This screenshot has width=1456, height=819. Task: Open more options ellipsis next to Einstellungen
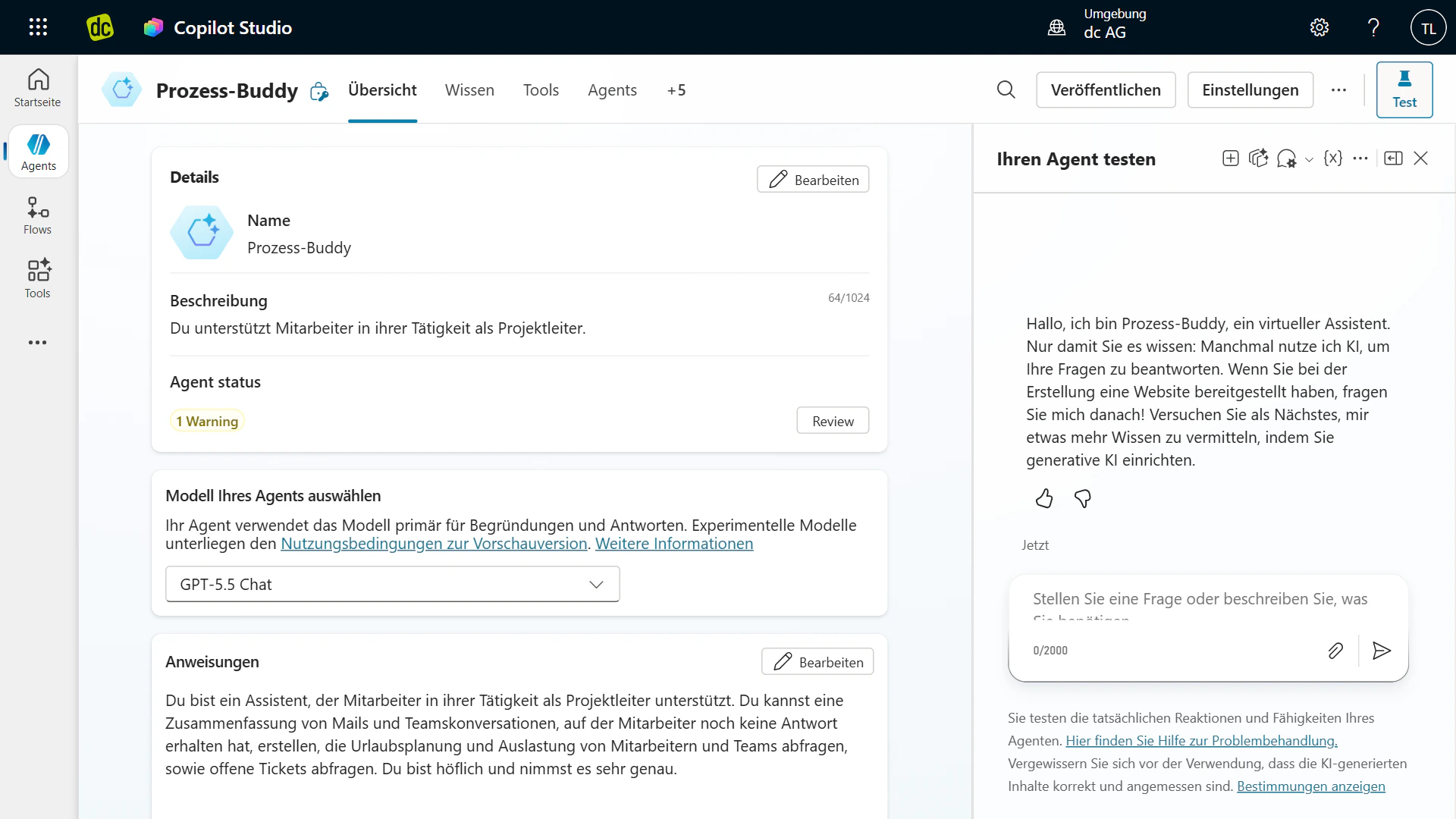1338,90
